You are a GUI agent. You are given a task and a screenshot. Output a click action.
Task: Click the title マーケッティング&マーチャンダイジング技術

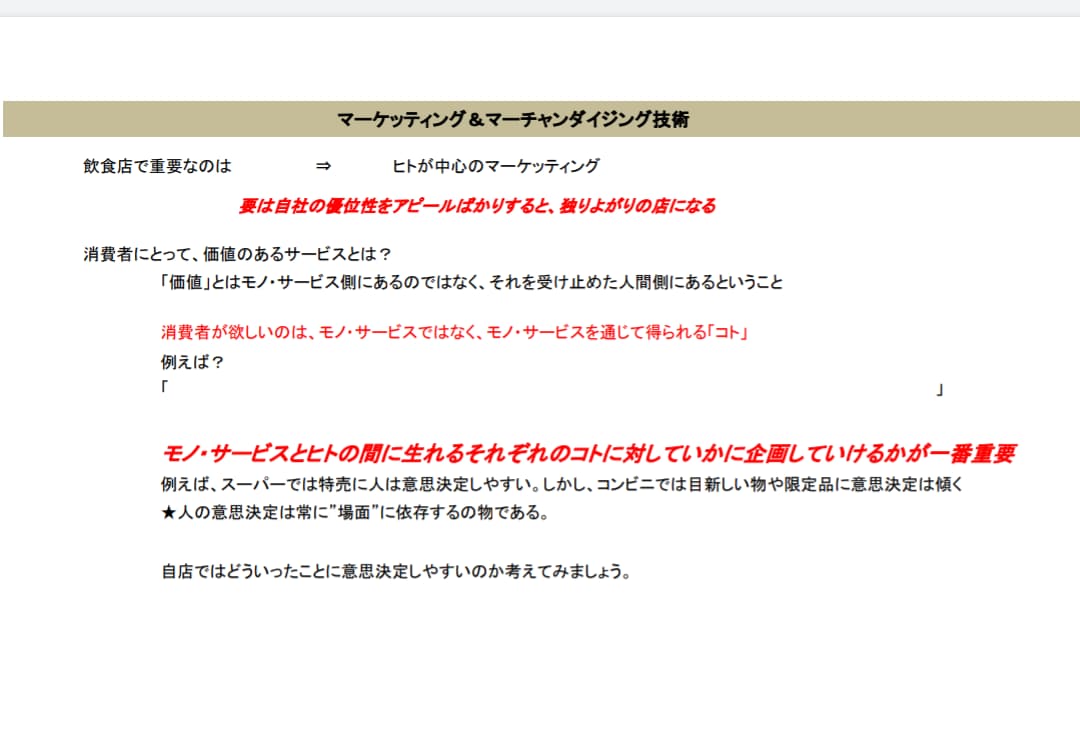(513, 119)
